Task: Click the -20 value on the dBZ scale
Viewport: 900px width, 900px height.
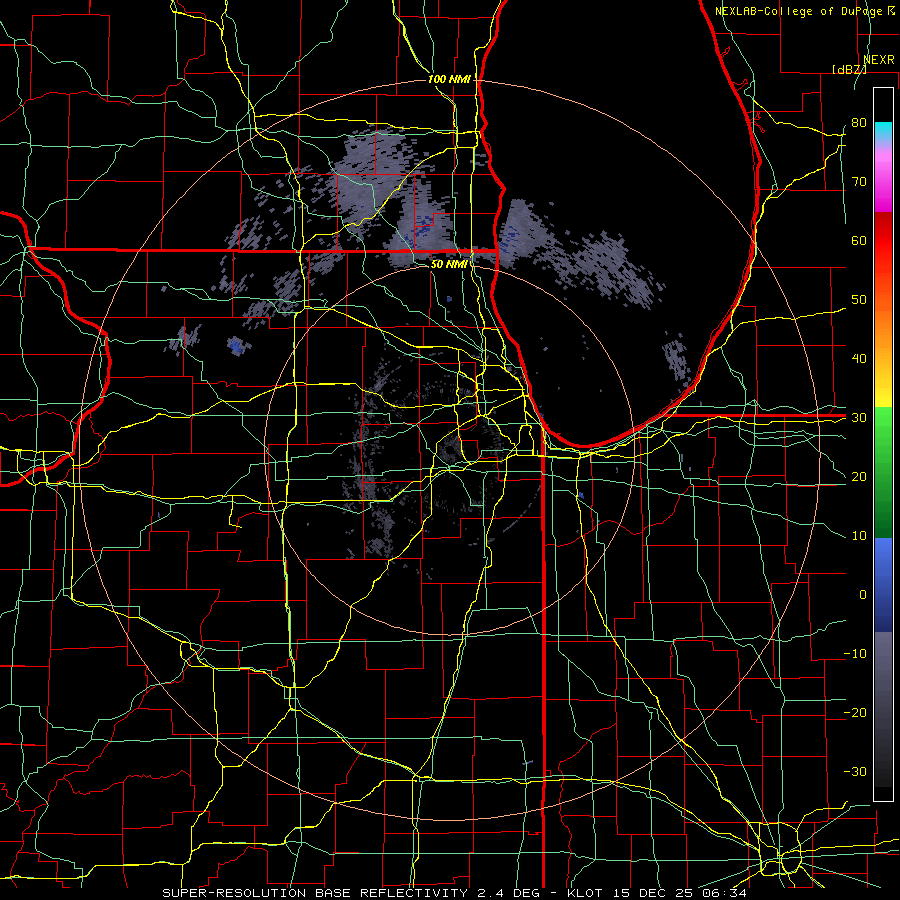Action: [855, 713]
